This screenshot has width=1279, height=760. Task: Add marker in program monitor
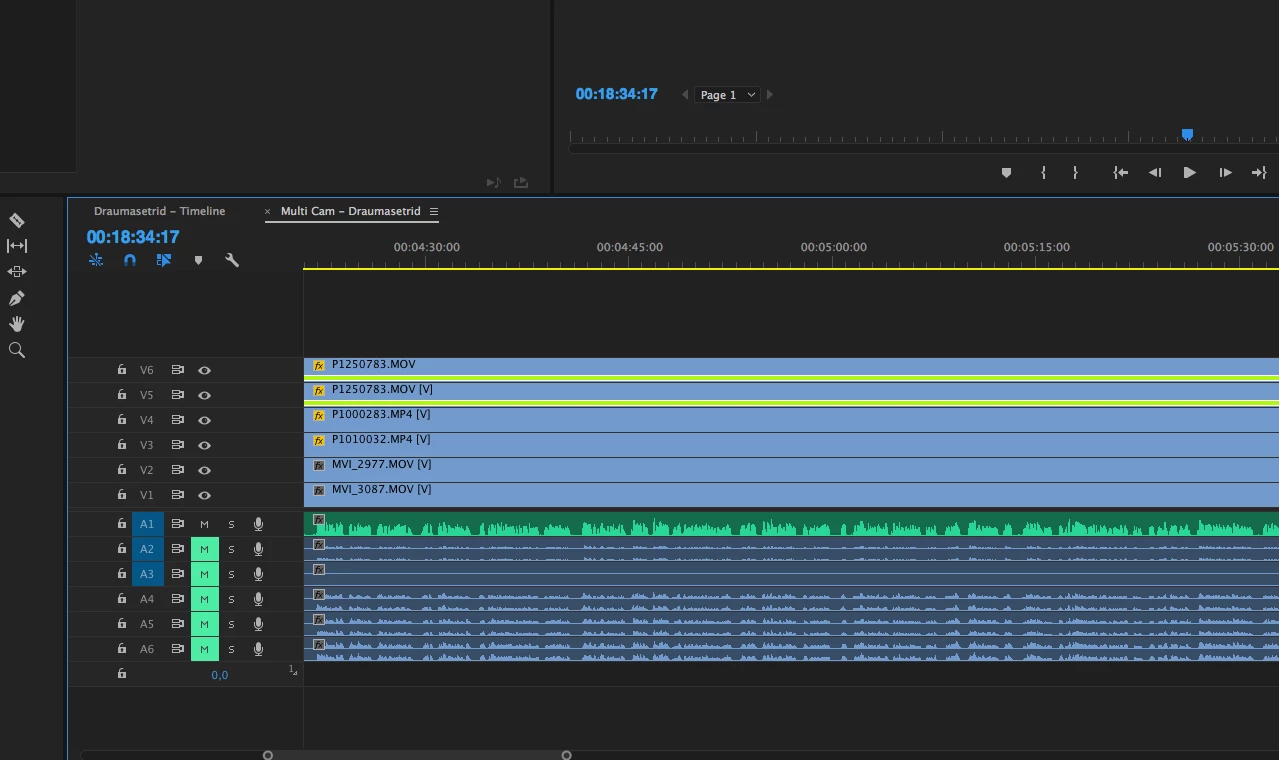coord(1007,173)
